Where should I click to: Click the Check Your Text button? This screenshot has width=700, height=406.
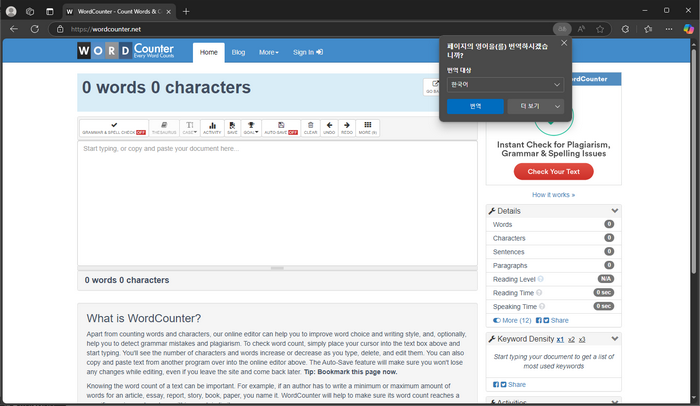pos(554,172)
